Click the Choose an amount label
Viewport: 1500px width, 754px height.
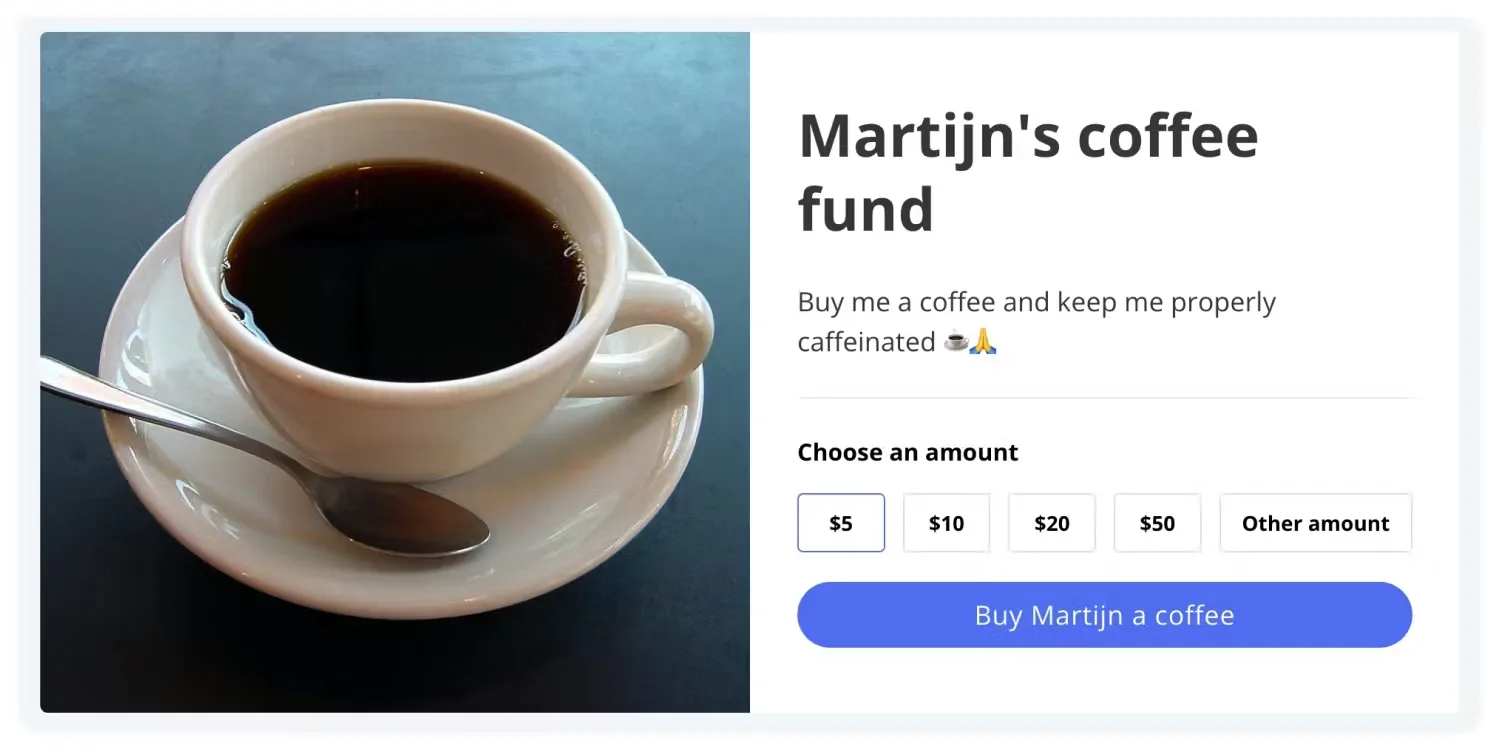coord(907,453)
